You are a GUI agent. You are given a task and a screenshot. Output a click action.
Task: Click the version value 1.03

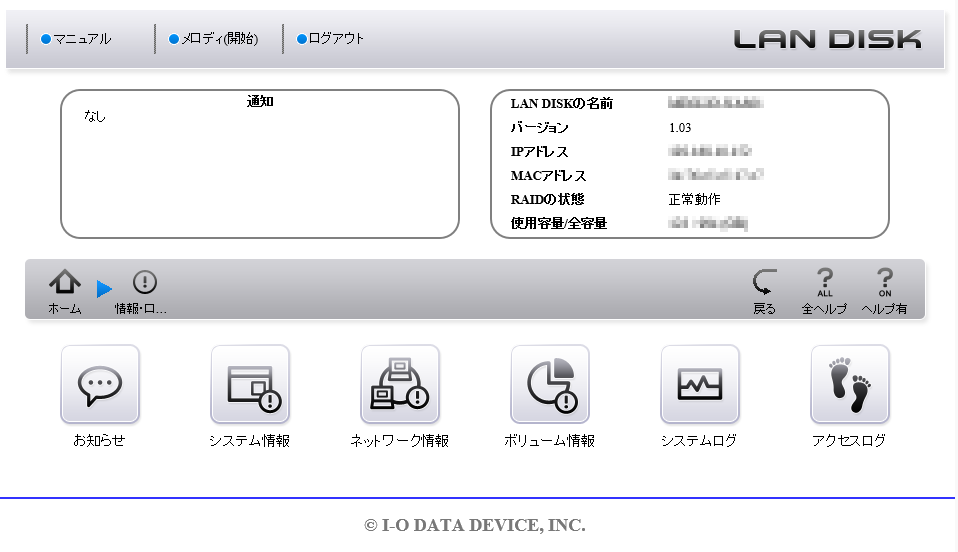pos(680,128)
